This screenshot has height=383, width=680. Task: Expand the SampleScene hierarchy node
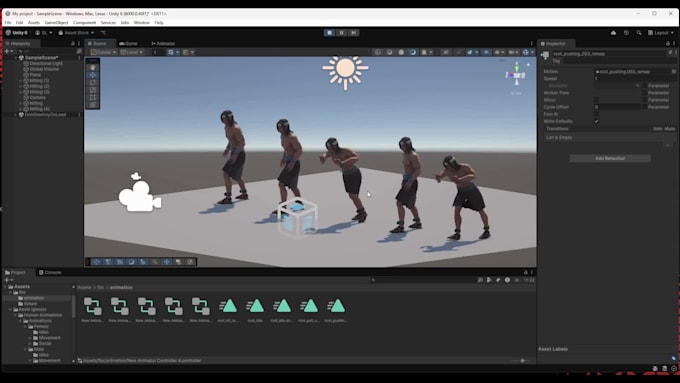click(x=16, y=58)
